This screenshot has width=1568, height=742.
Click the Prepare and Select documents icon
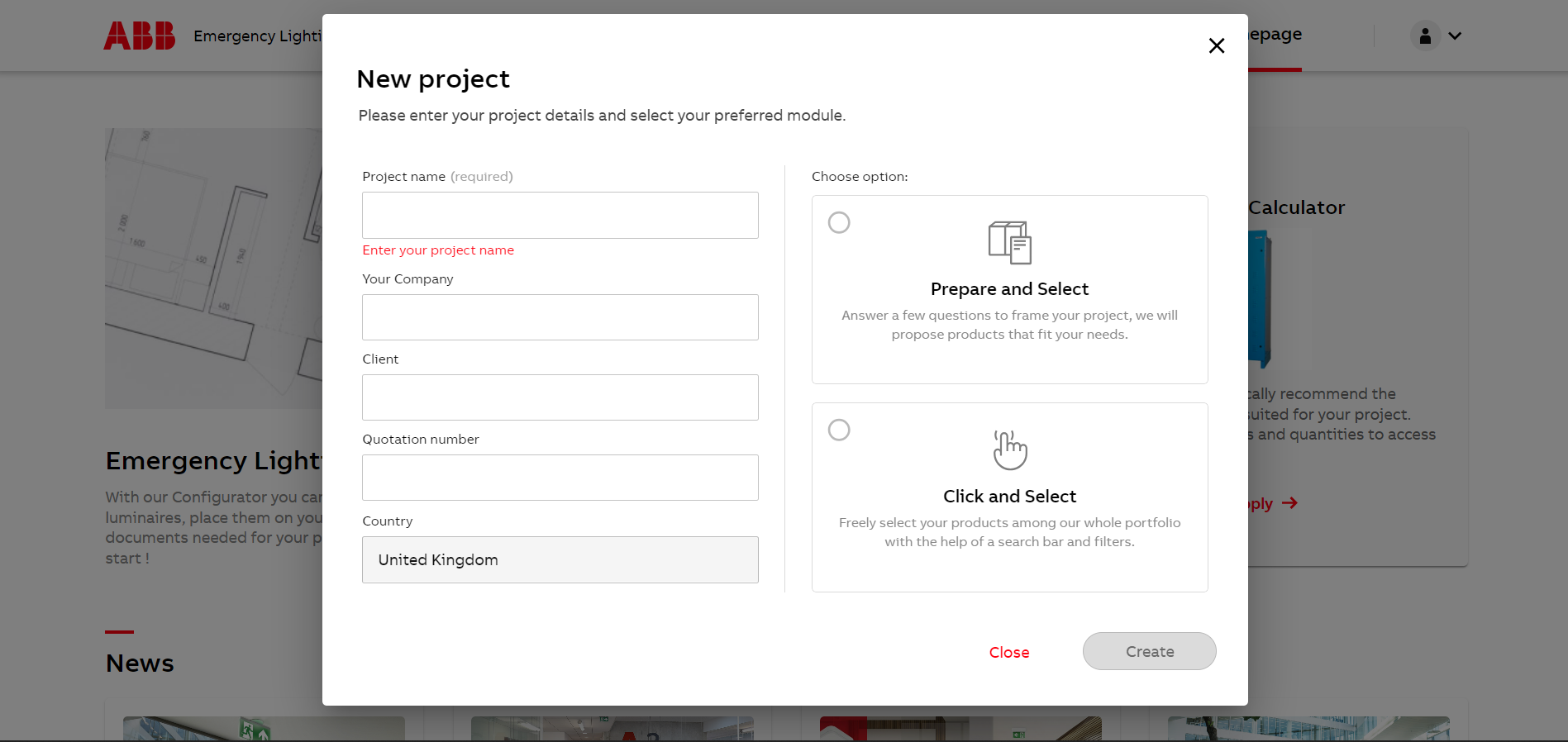click(1009, 242)
